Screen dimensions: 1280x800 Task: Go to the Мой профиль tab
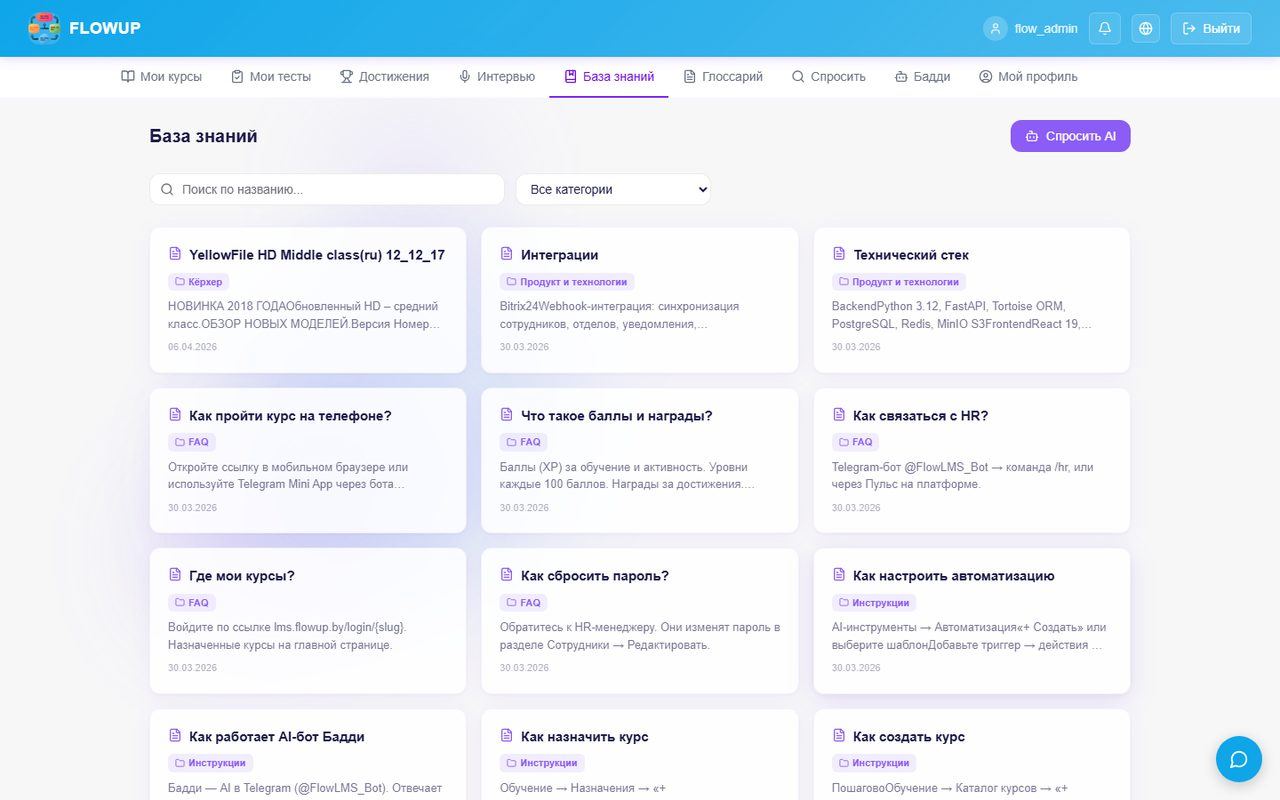coord(1029,76)
